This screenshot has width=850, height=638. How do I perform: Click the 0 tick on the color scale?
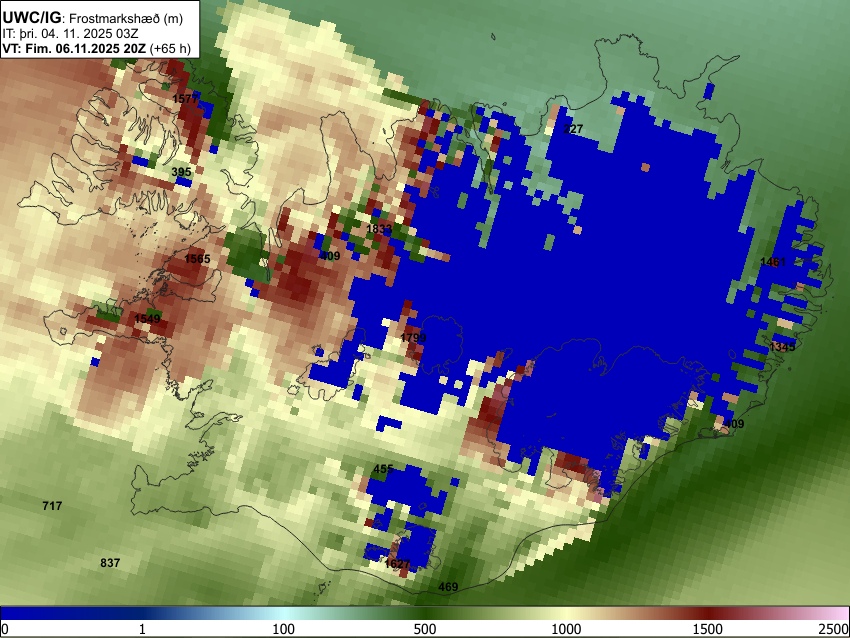pyautogui.click(x=5, y=629)
